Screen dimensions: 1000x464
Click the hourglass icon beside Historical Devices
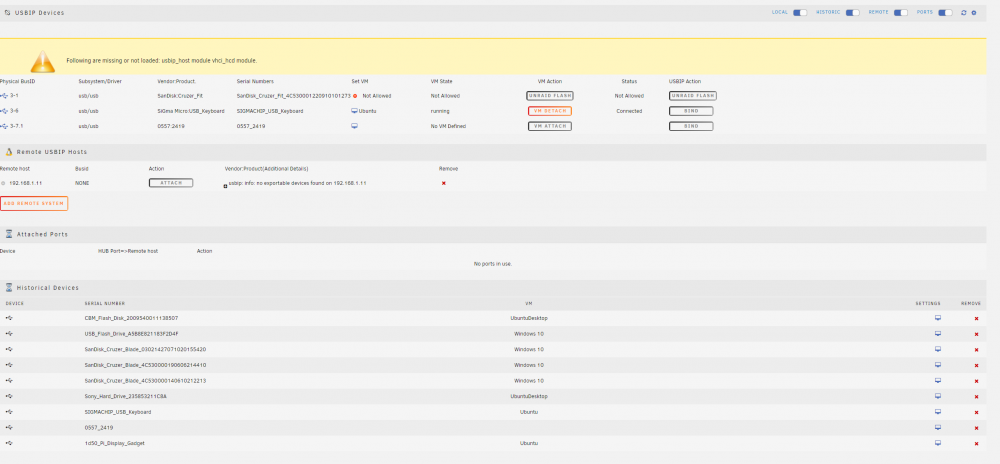coord(9,287)
